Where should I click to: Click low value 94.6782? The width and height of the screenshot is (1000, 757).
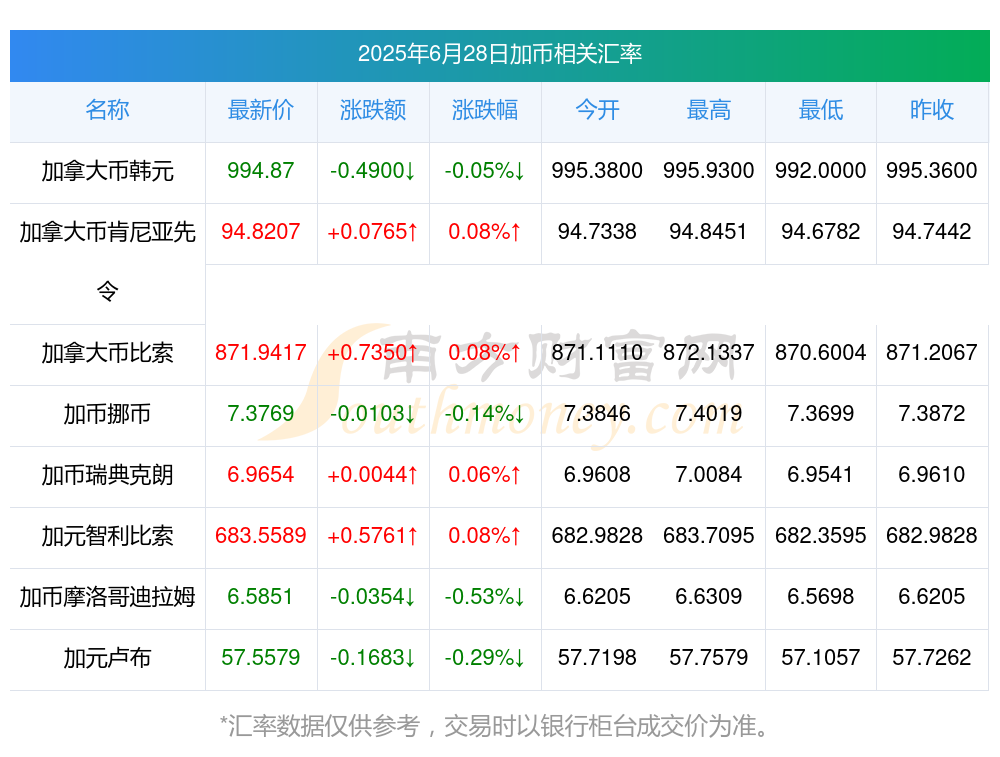pyautogui.click(x=821, y=231)
